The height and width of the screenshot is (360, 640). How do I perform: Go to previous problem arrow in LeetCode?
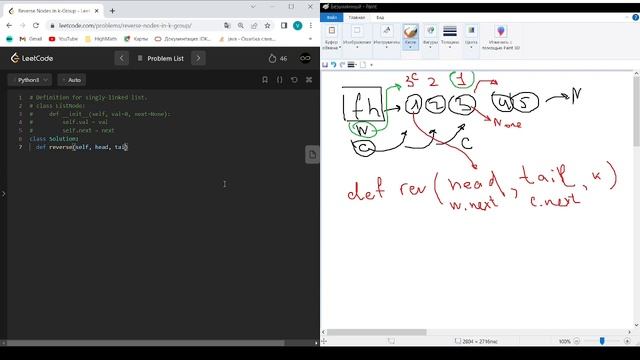point(122,58)
